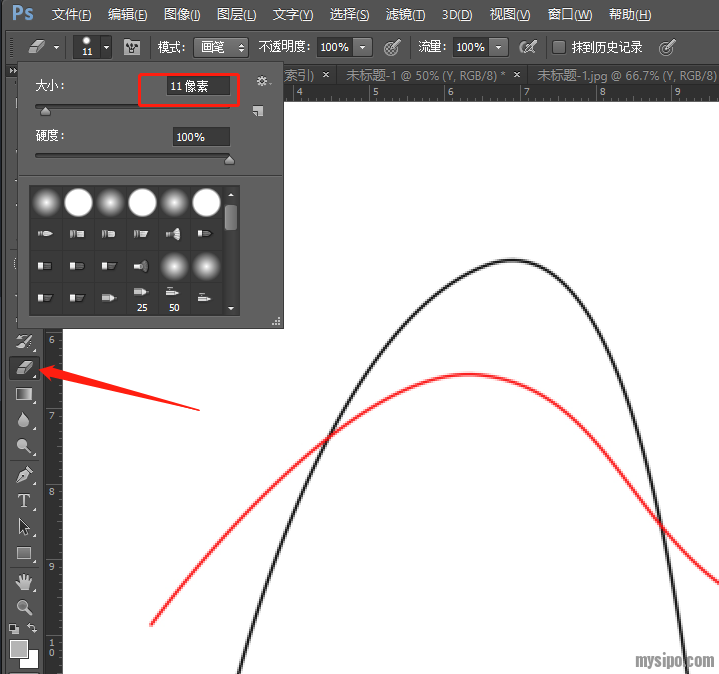Open the brush preset gear settings menu
This screenshot has height=674, width=719.
pos(262,81)
